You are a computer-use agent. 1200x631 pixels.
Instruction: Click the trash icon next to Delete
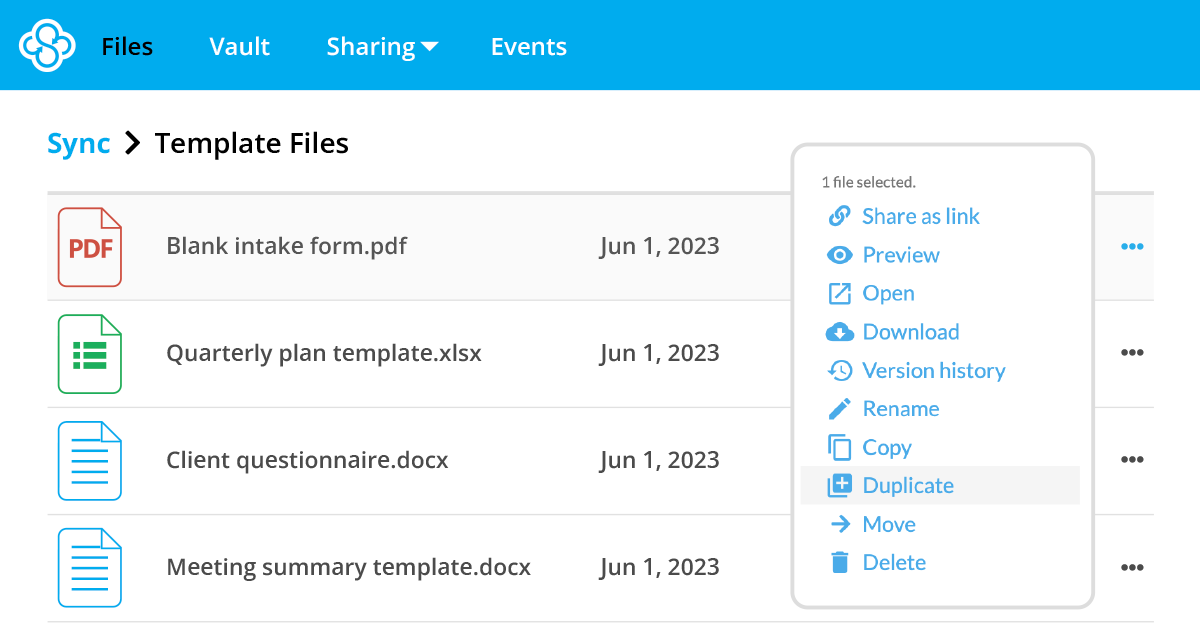840,562
